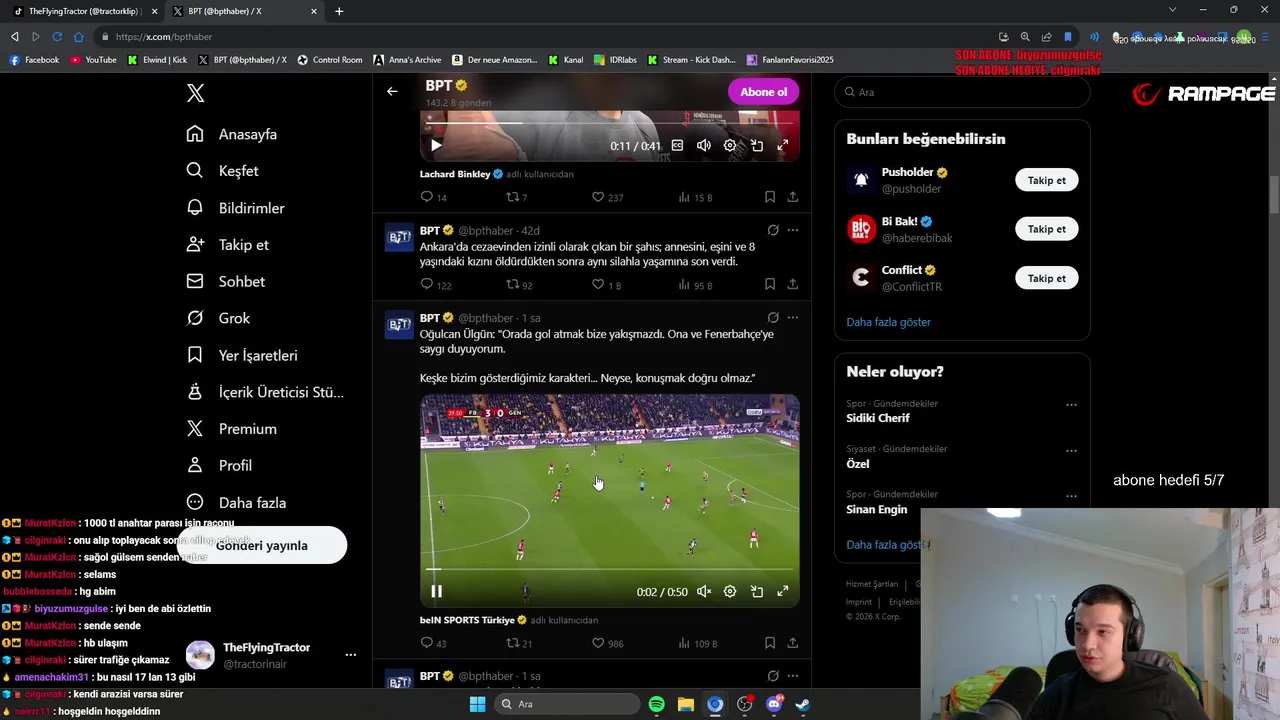Go back with profile header arrow
The image size is (1280, 720).
pyautogui.click(x=392, y=91)
